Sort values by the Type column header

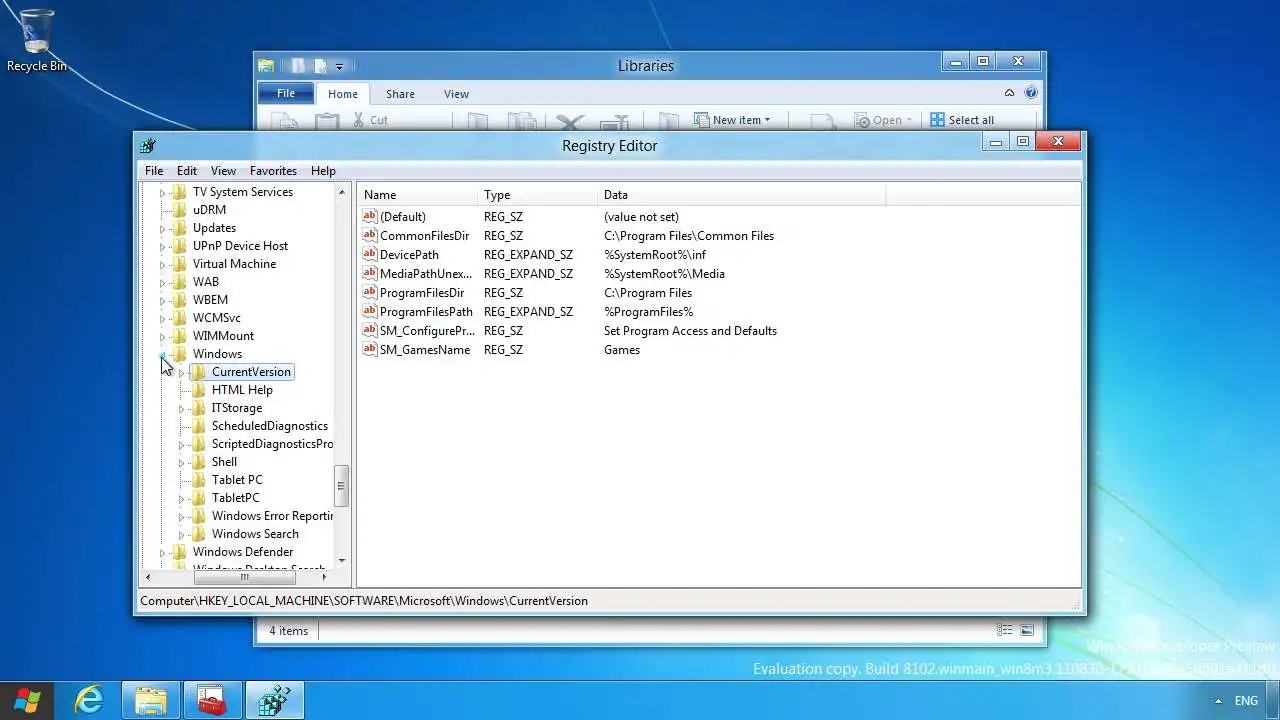[x=538, y=195]
